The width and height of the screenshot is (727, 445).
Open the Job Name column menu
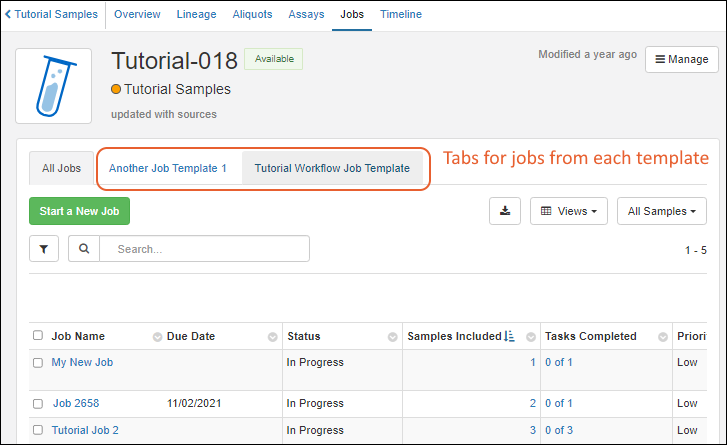pyautogui.click(x=157, y=337)
